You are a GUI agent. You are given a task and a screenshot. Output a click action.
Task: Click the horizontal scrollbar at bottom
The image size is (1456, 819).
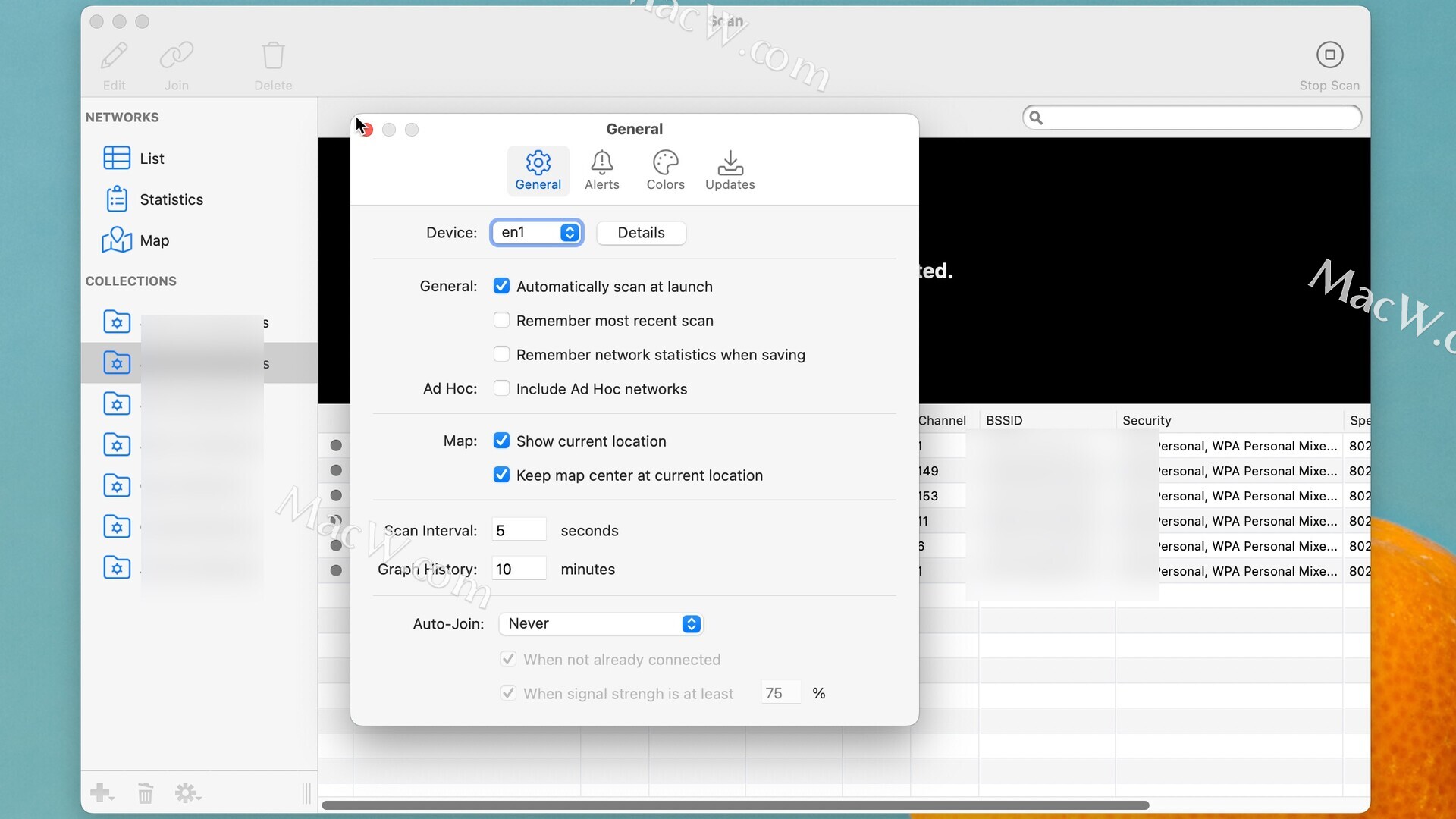pos(734,805)
